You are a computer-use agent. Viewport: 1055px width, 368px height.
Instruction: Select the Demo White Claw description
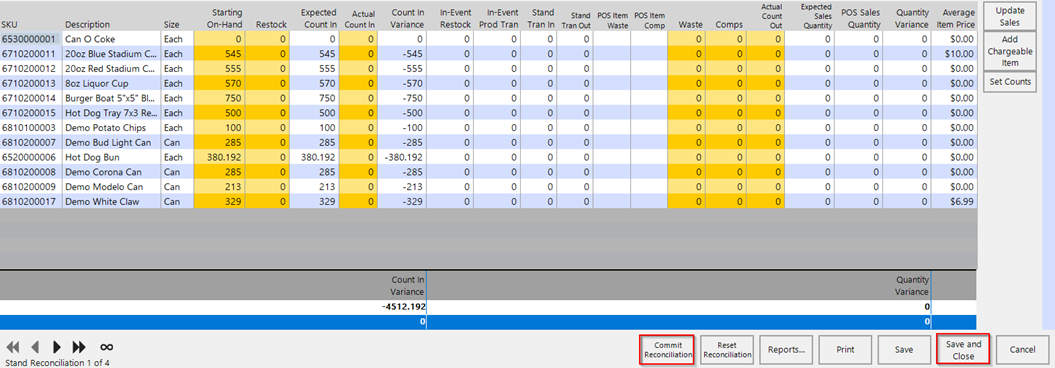coord(112,201)
